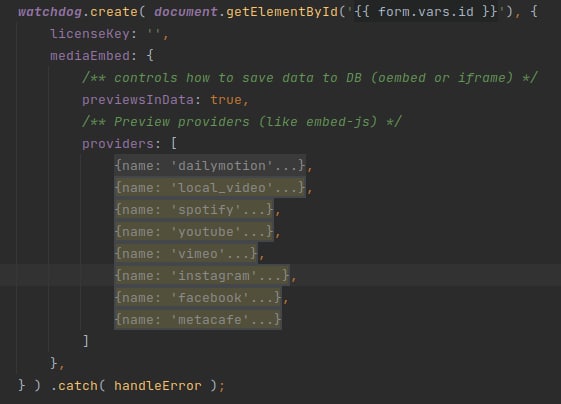
Task: Click the 'Preview providers' comment line
Action: click(242, 122)
